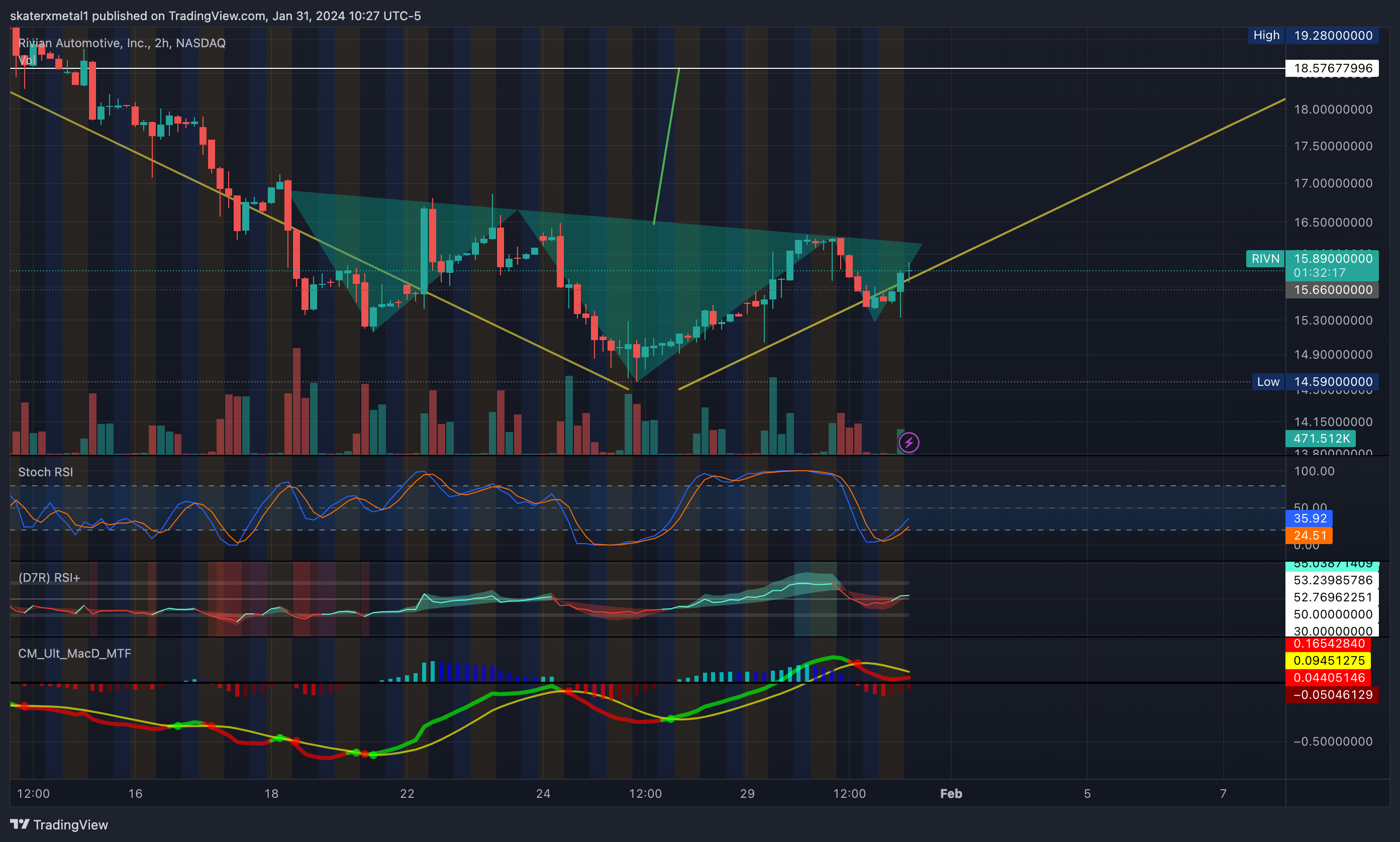
Task: Click the purple lightning bolt icon
Action: (x=909, y=443)
